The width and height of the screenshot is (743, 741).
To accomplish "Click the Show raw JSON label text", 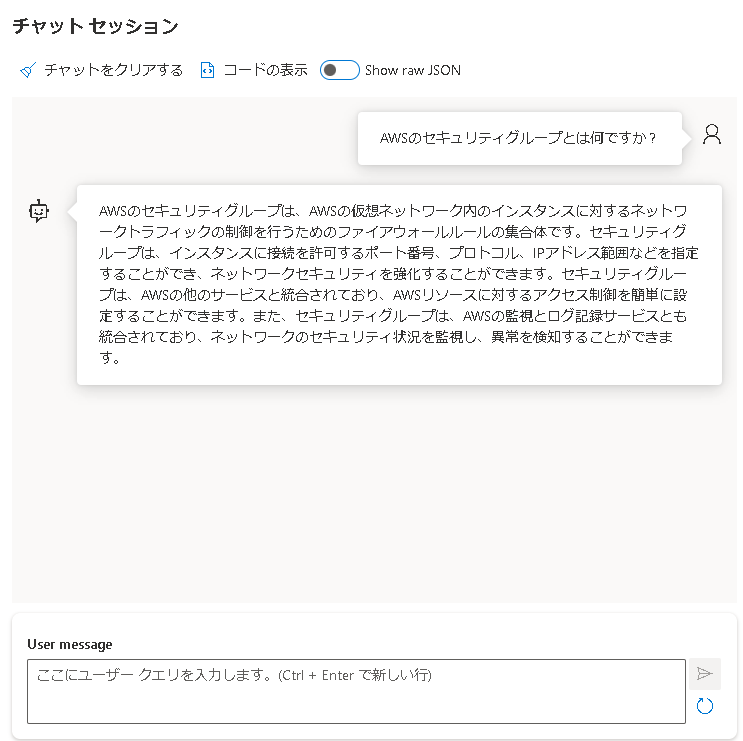I will pyautogui.click(x=413, y=70).
